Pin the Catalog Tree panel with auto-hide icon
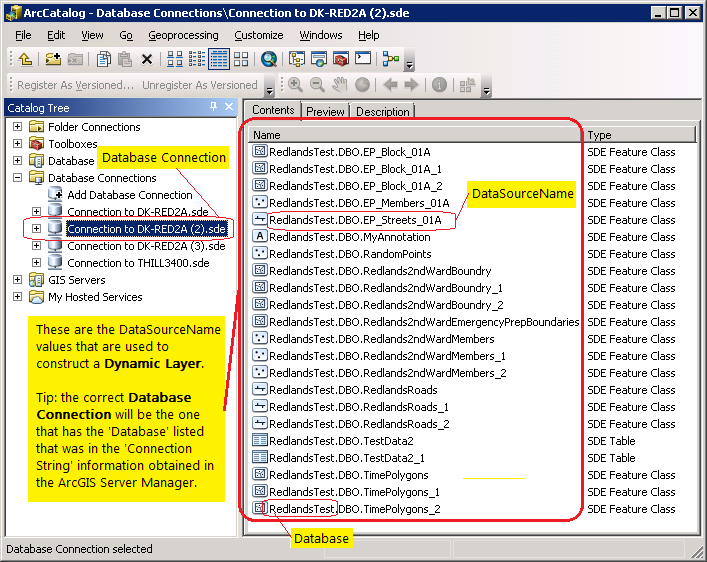Image resolution: width=707 pixels, height=562 pixels. pos(213,106)
